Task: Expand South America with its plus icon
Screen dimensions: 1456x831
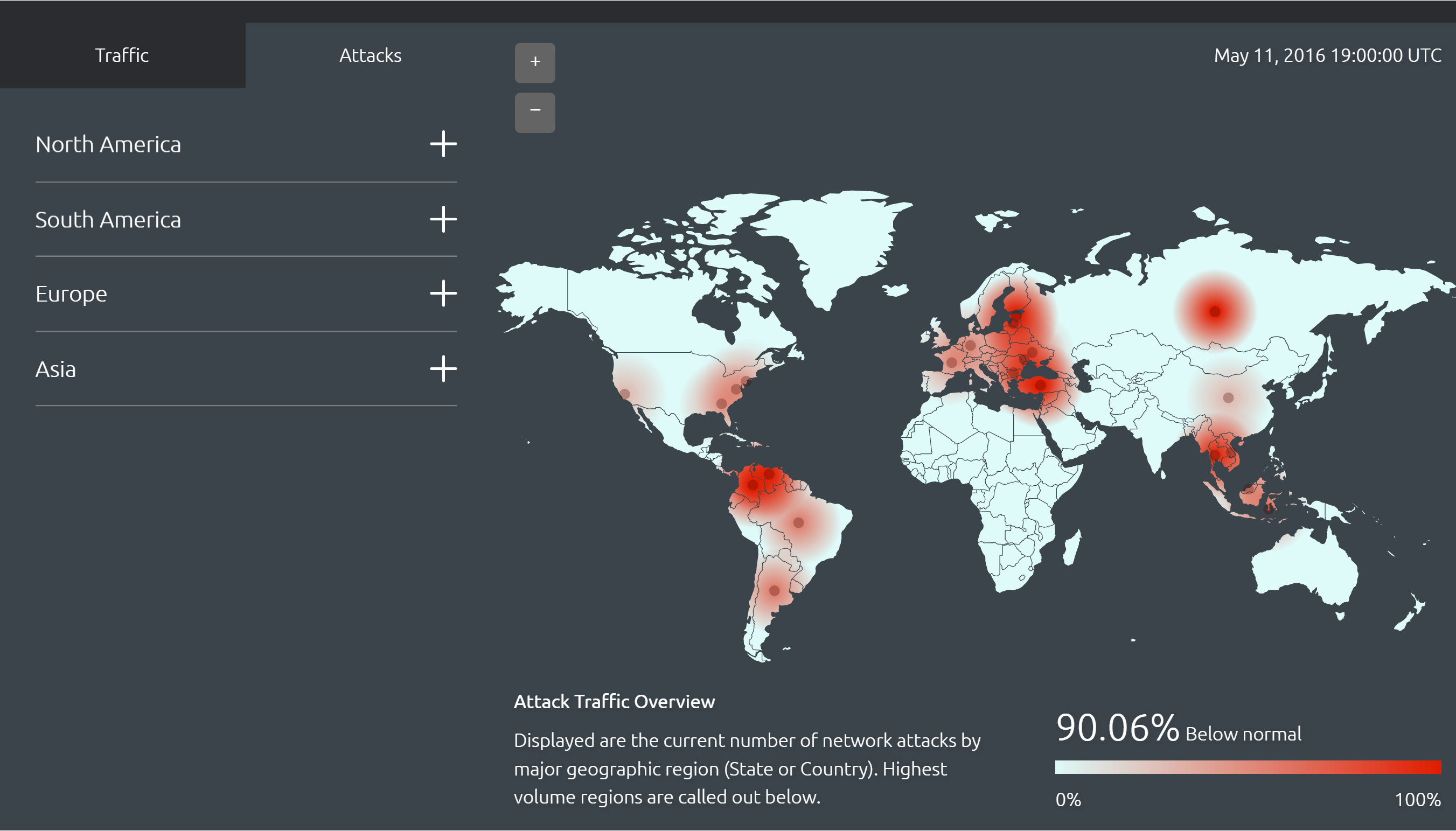Action: point(443,219)
